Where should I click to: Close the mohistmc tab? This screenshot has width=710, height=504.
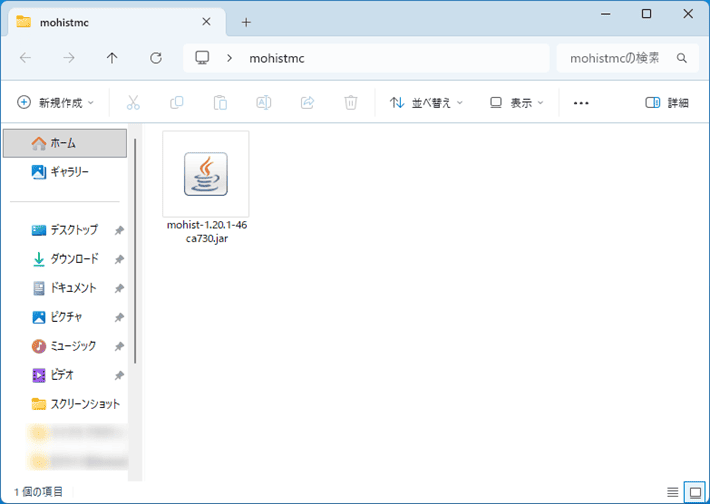(206, 22)
